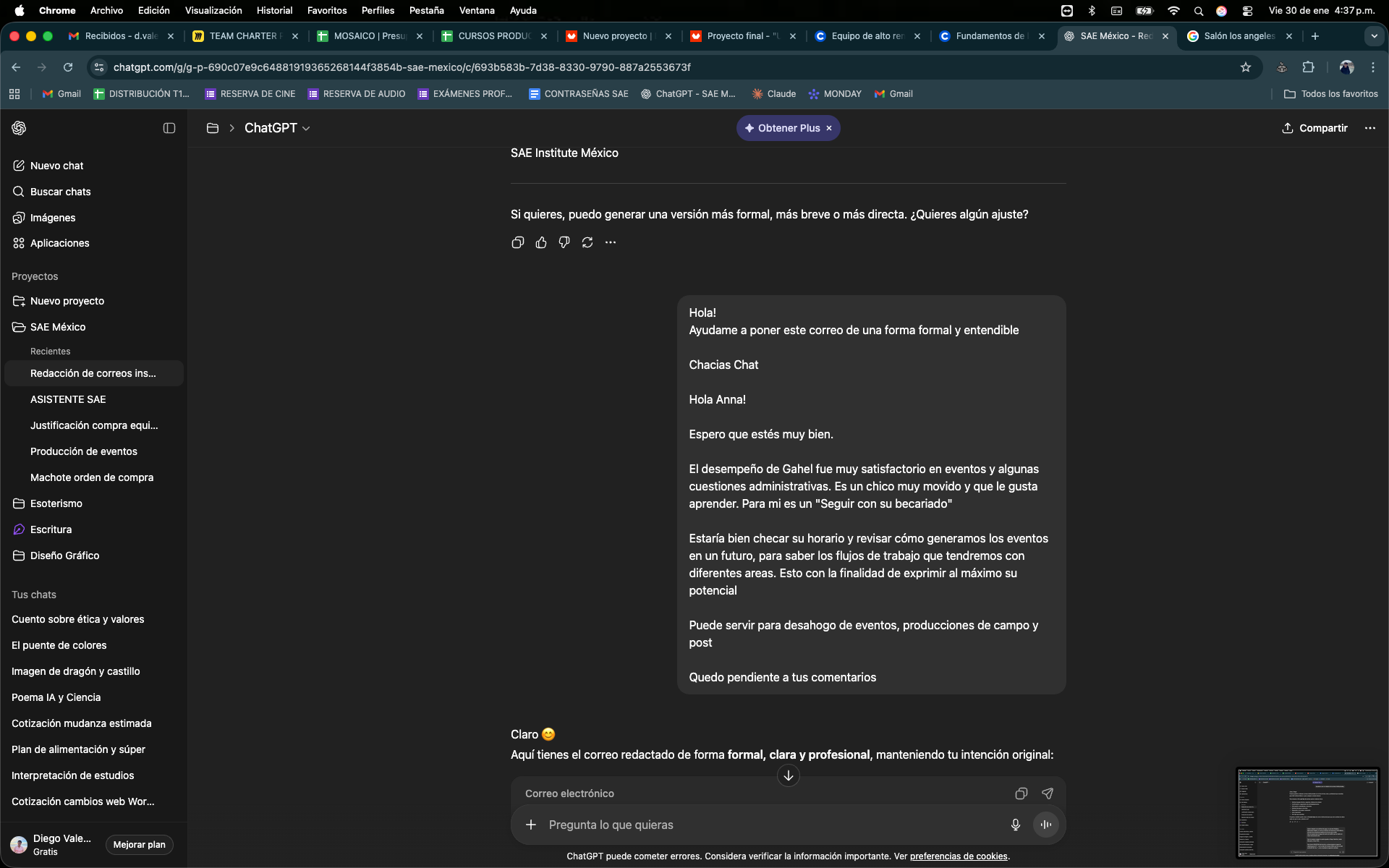This screenshot has height=868, width=1389.
Task: Start voice mode with waveform button
Action: [1045, 825]
